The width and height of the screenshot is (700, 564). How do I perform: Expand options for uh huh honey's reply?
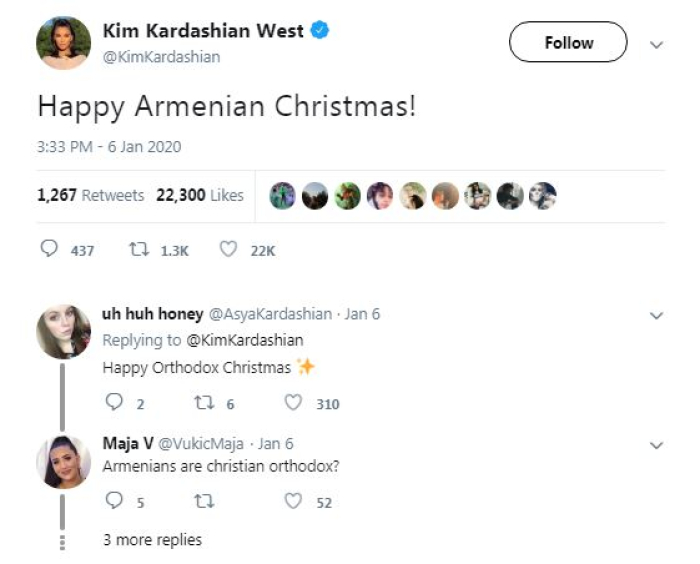coord(657,315)
